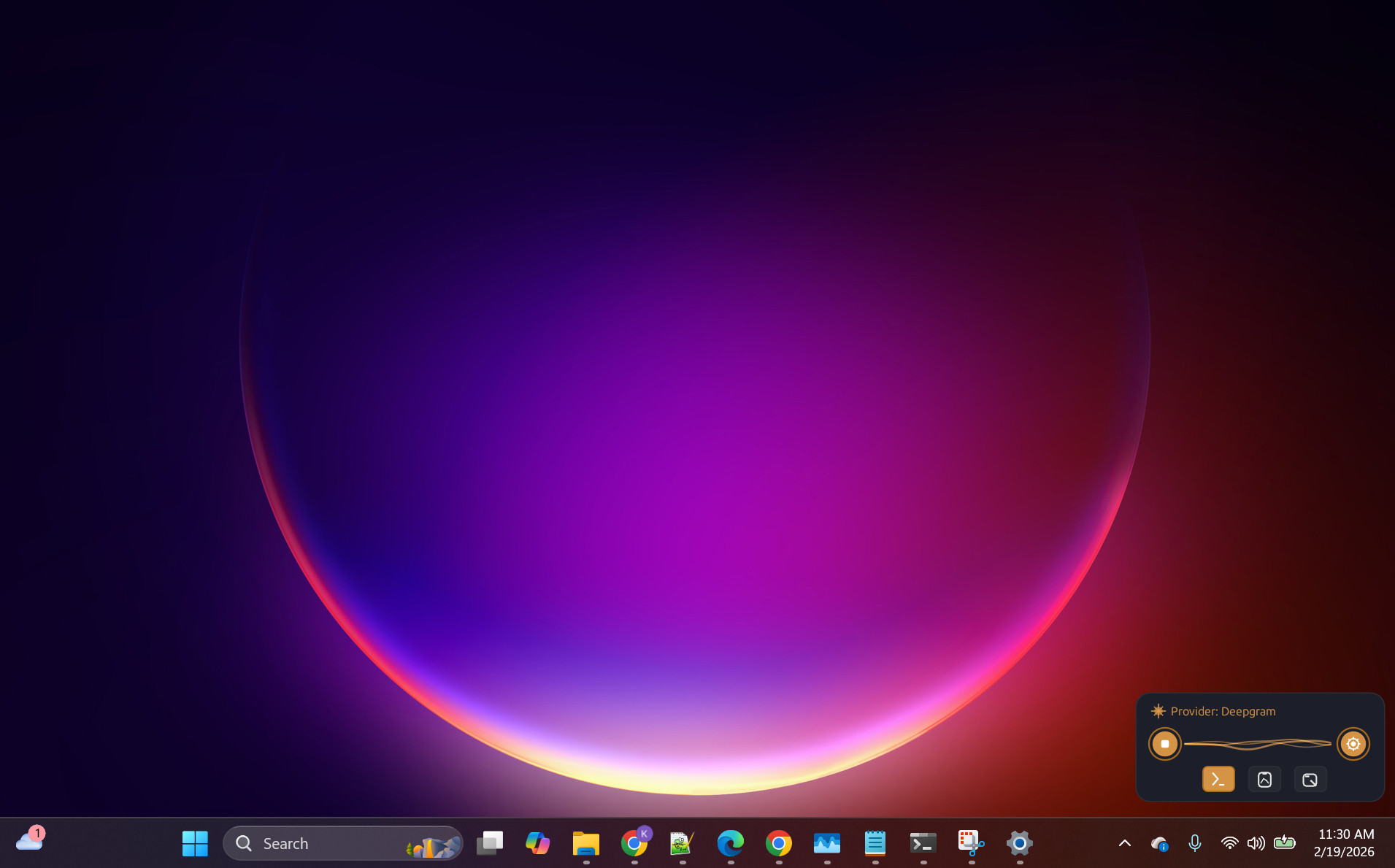Image resolution: width=1395 pixels, height=868 pixels.
Task: Launch Copilot from the taskbar
Action: pos(537,843)
